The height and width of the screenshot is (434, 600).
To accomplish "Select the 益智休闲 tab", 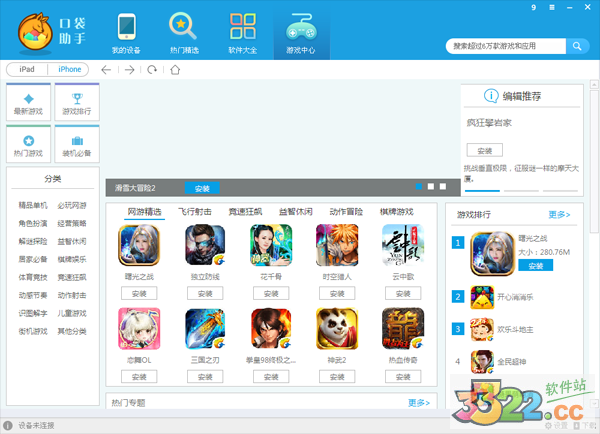I will point(296,212).
